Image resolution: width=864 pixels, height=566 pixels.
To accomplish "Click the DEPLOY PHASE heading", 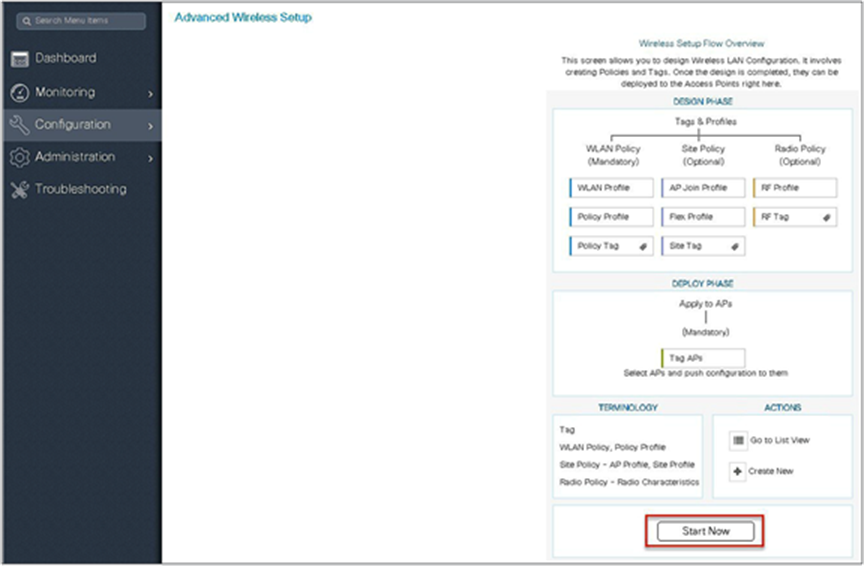I will pyautogui.click(x=703, y=284).
